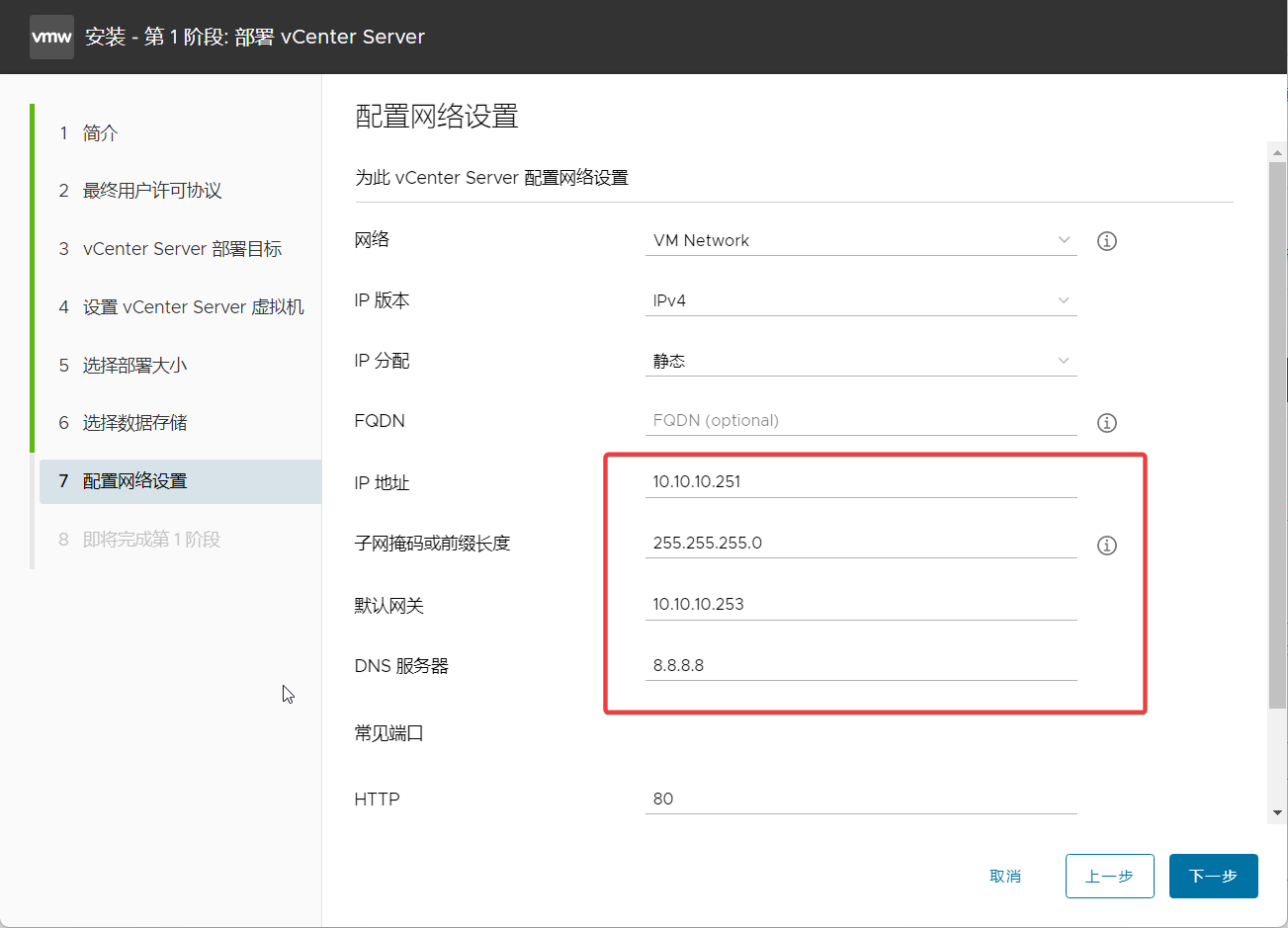Click the DNS 服务器 field showing 8.8.8.8

[860, 664]
